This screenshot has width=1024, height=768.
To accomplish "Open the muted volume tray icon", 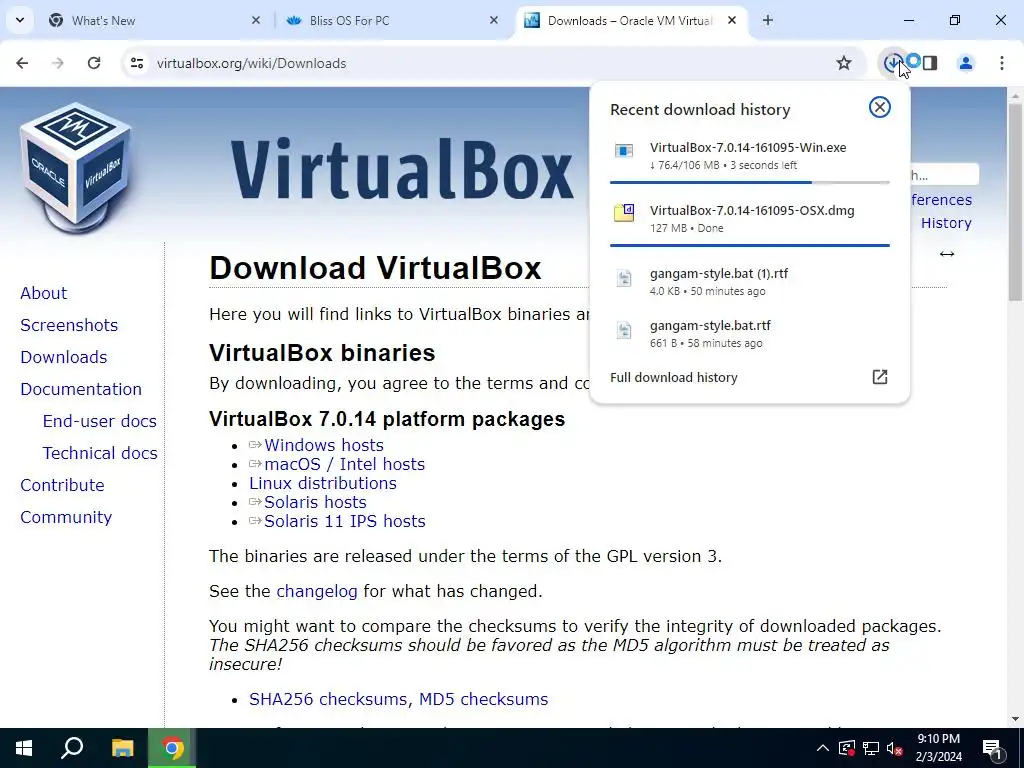I will (895, 748).
